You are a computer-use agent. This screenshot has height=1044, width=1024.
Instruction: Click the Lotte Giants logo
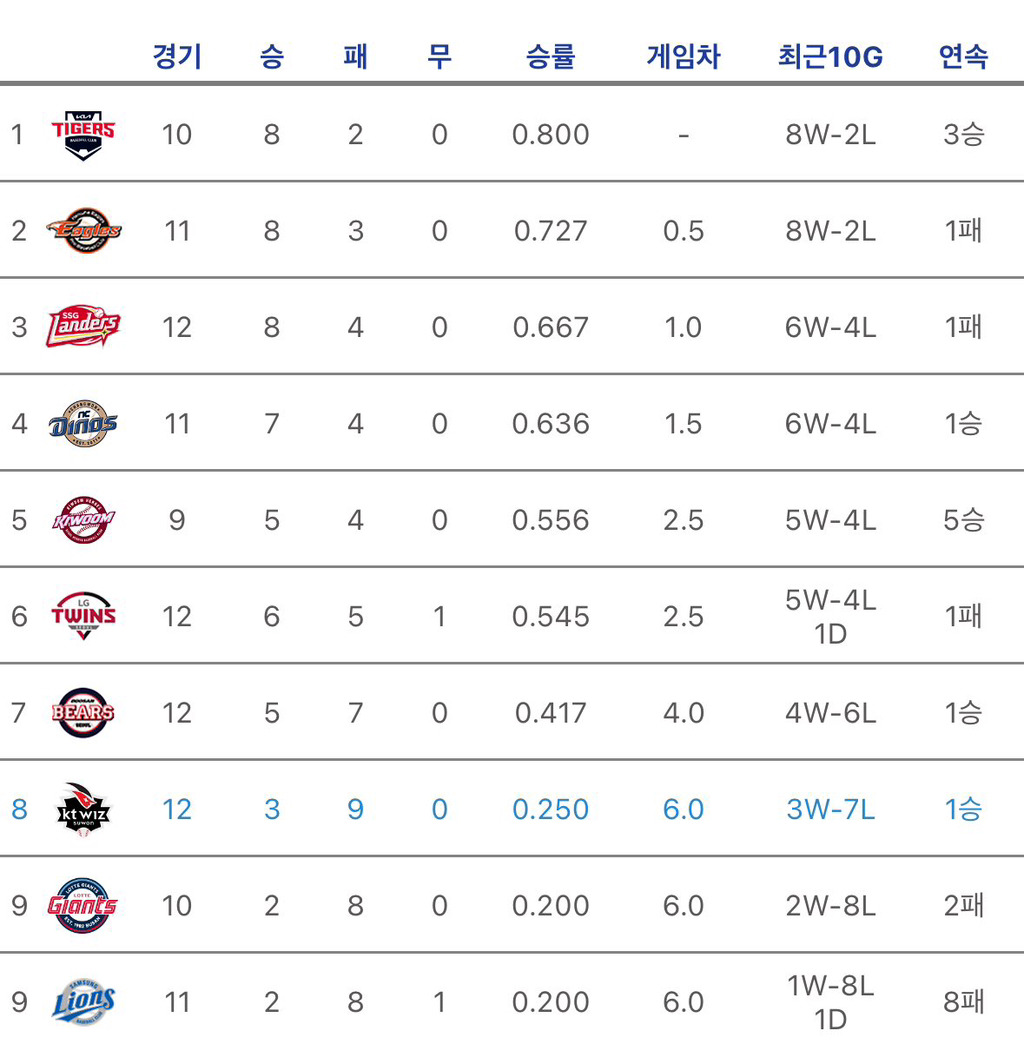coord(83,906)
